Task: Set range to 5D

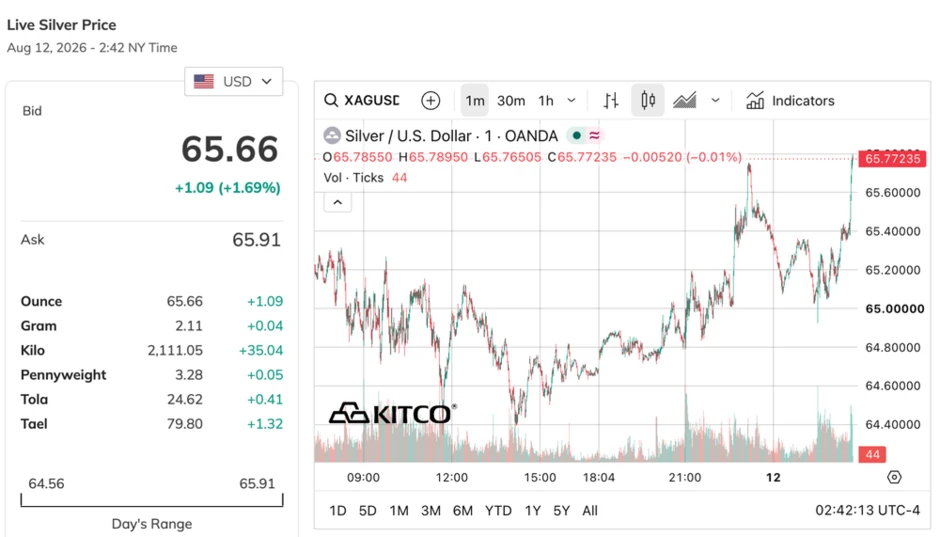Action: tap(367, 511)
